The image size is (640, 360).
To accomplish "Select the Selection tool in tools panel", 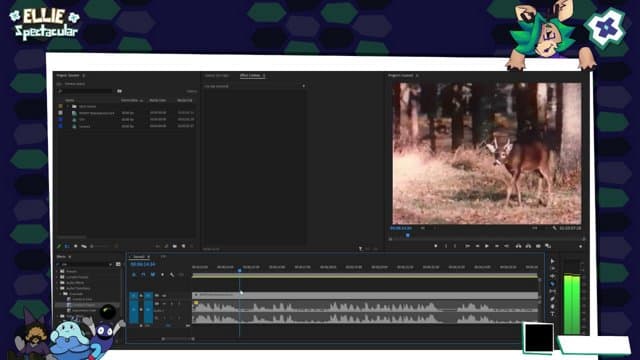I will click(x=552, y=261).
